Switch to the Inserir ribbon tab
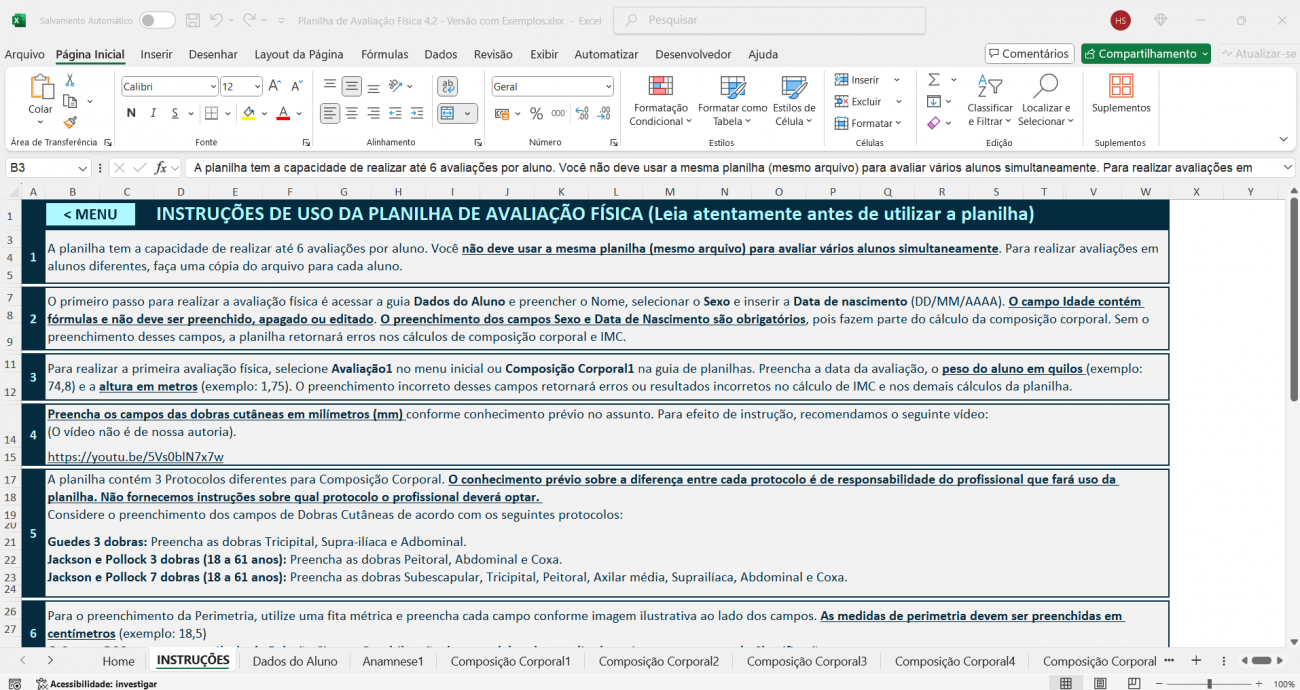The width and height of the screenshot is (1300, 690). 156,54
